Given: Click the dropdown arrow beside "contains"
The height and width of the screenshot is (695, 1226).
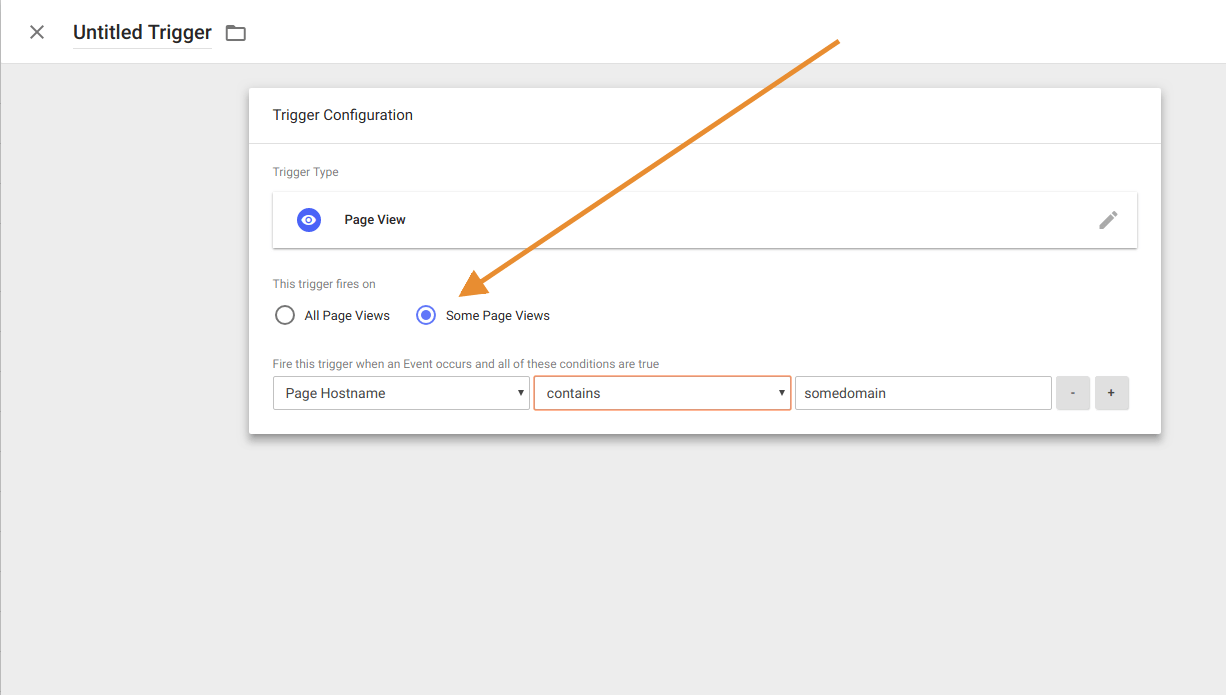Looking at the screenshot, I should [781, 393].
